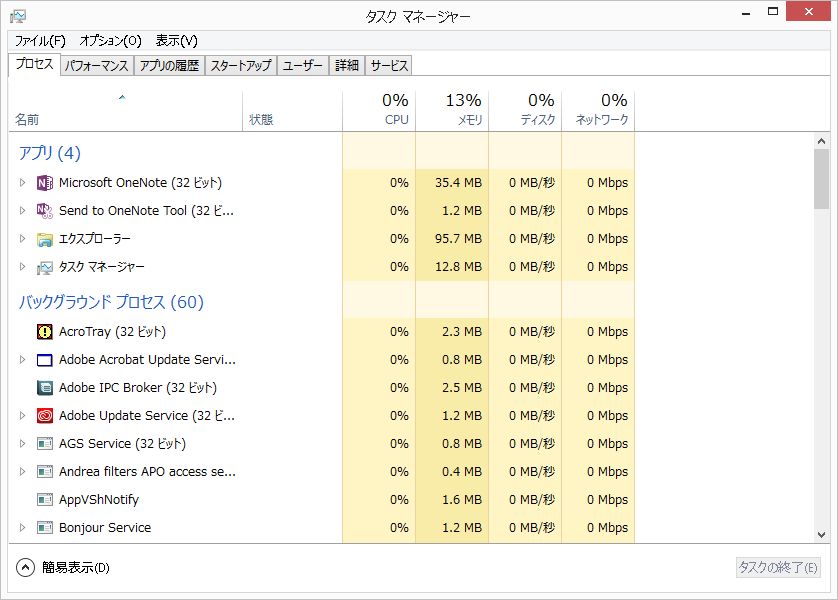Maximize the Task Manager window

(773, 12)
